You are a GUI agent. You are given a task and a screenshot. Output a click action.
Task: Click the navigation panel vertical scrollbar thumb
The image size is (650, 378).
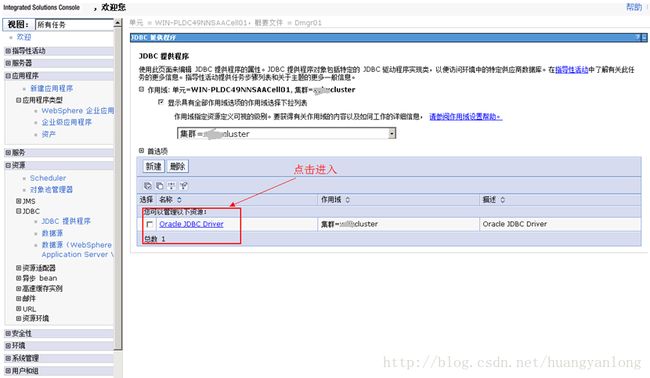[x=118, y=189]
